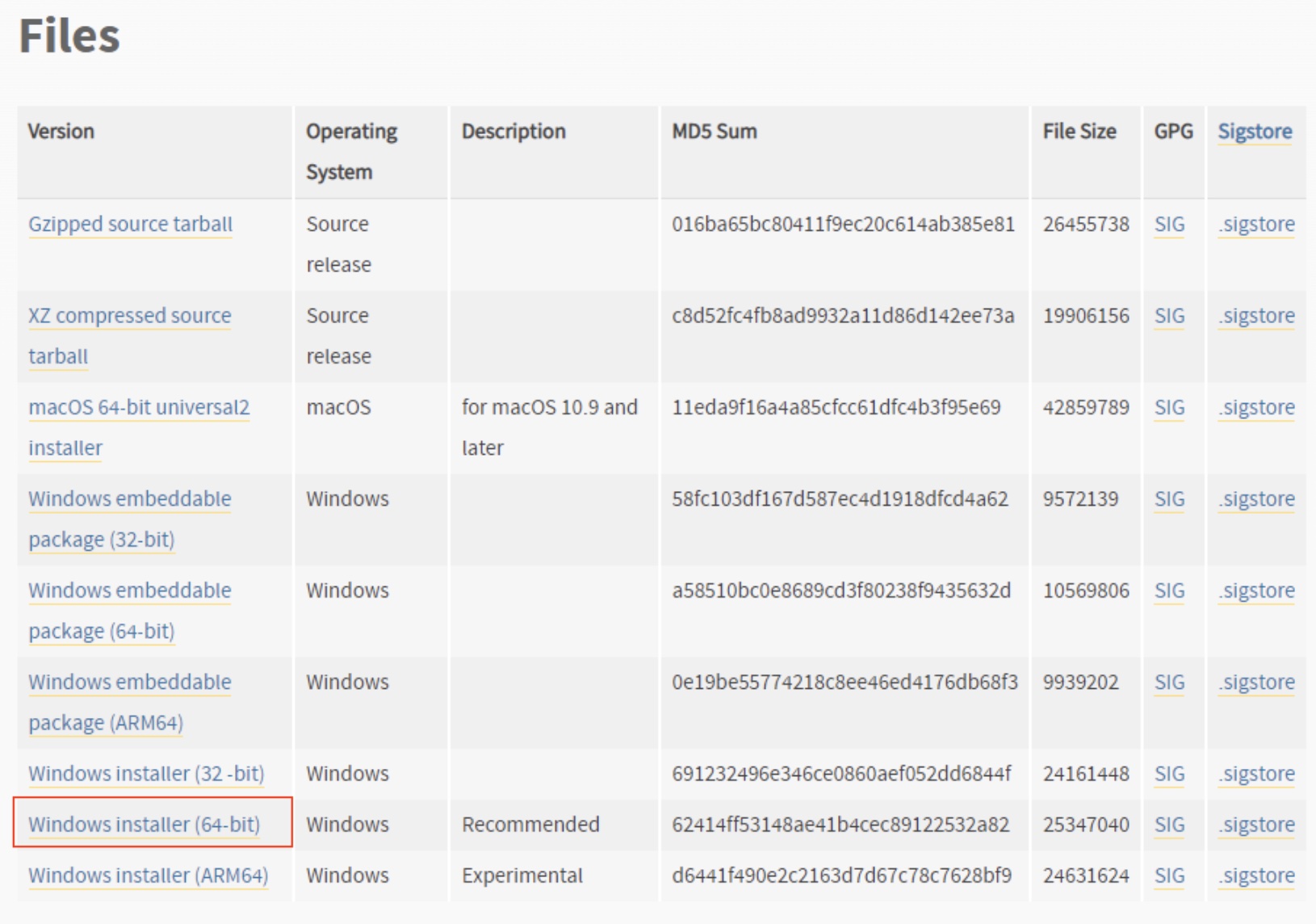Open SIG for Windows embeddable ARM64 package

pos(1169,682)
